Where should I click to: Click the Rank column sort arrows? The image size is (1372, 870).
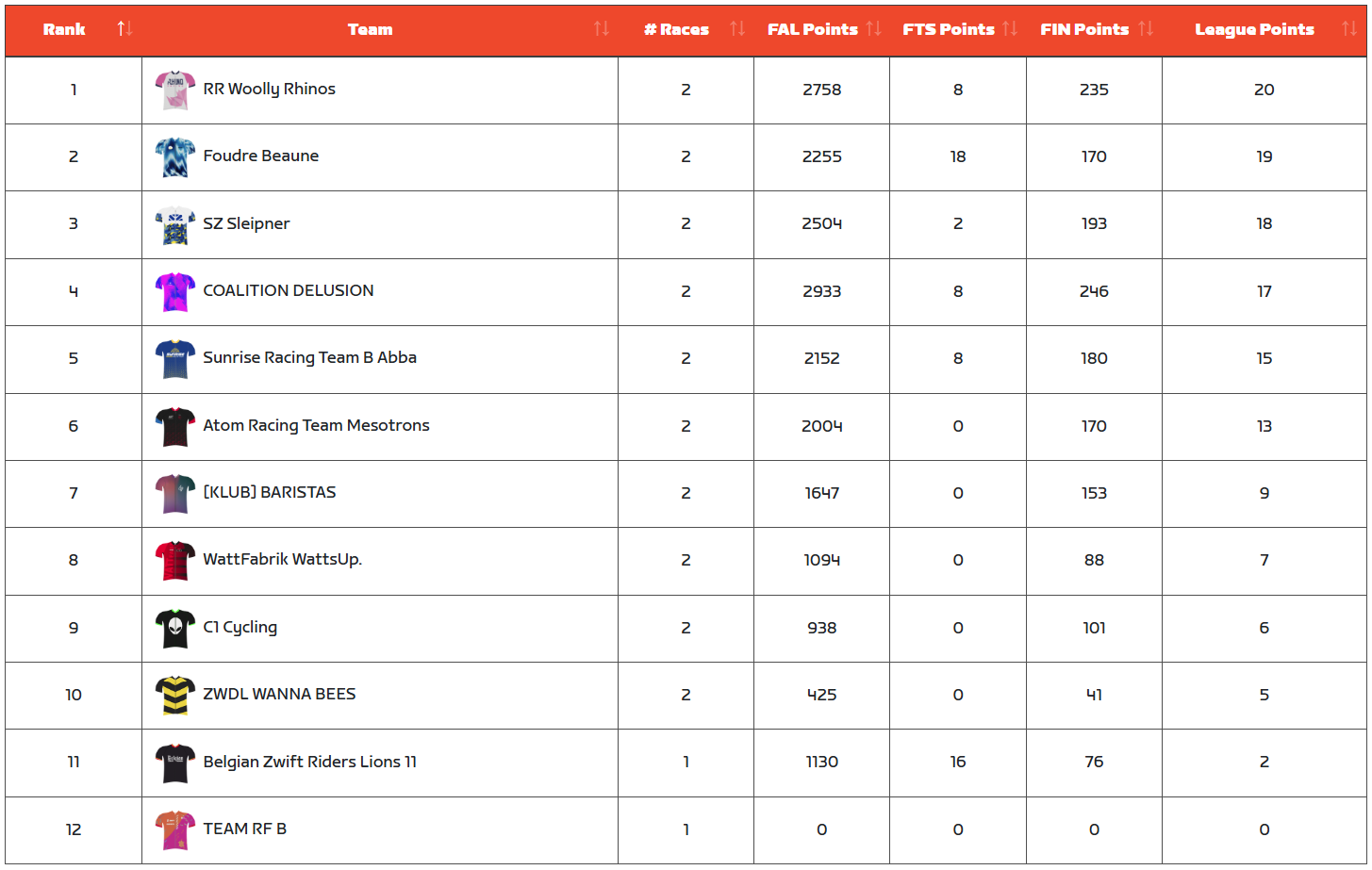[124, 29]
